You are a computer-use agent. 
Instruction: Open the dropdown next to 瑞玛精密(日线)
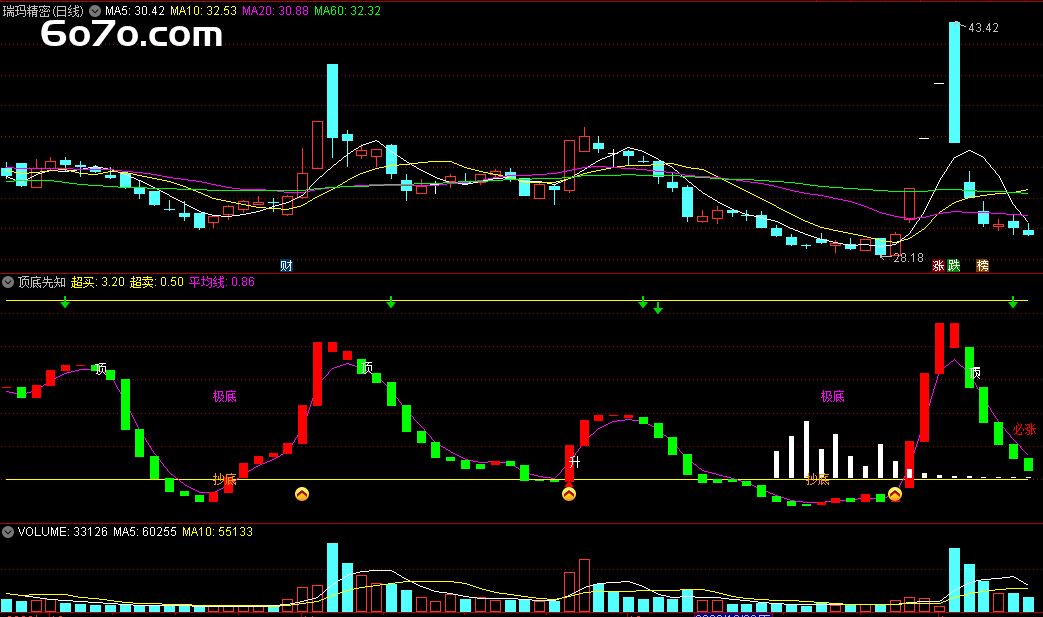coord(95,11)
